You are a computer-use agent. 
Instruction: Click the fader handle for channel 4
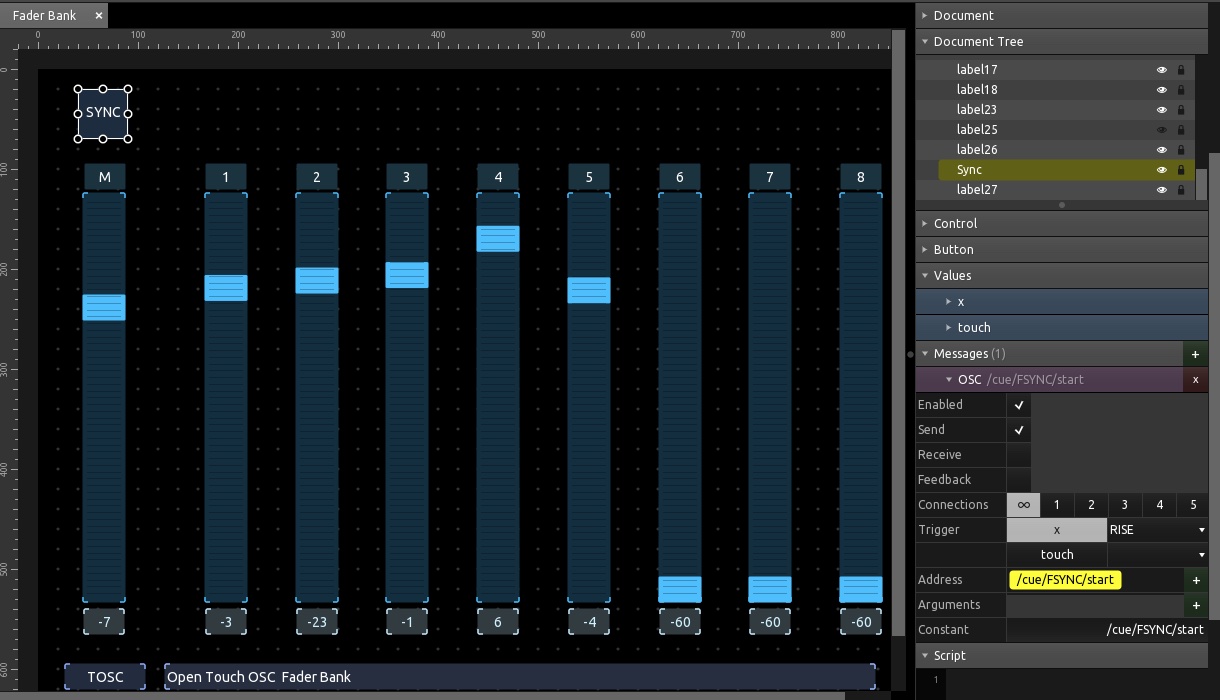498,238
